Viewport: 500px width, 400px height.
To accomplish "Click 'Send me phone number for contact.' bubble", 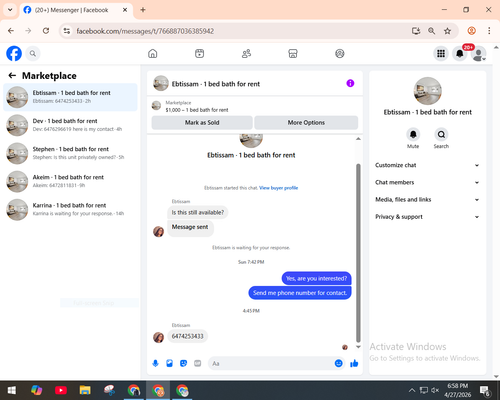I will tap(300, 293).
